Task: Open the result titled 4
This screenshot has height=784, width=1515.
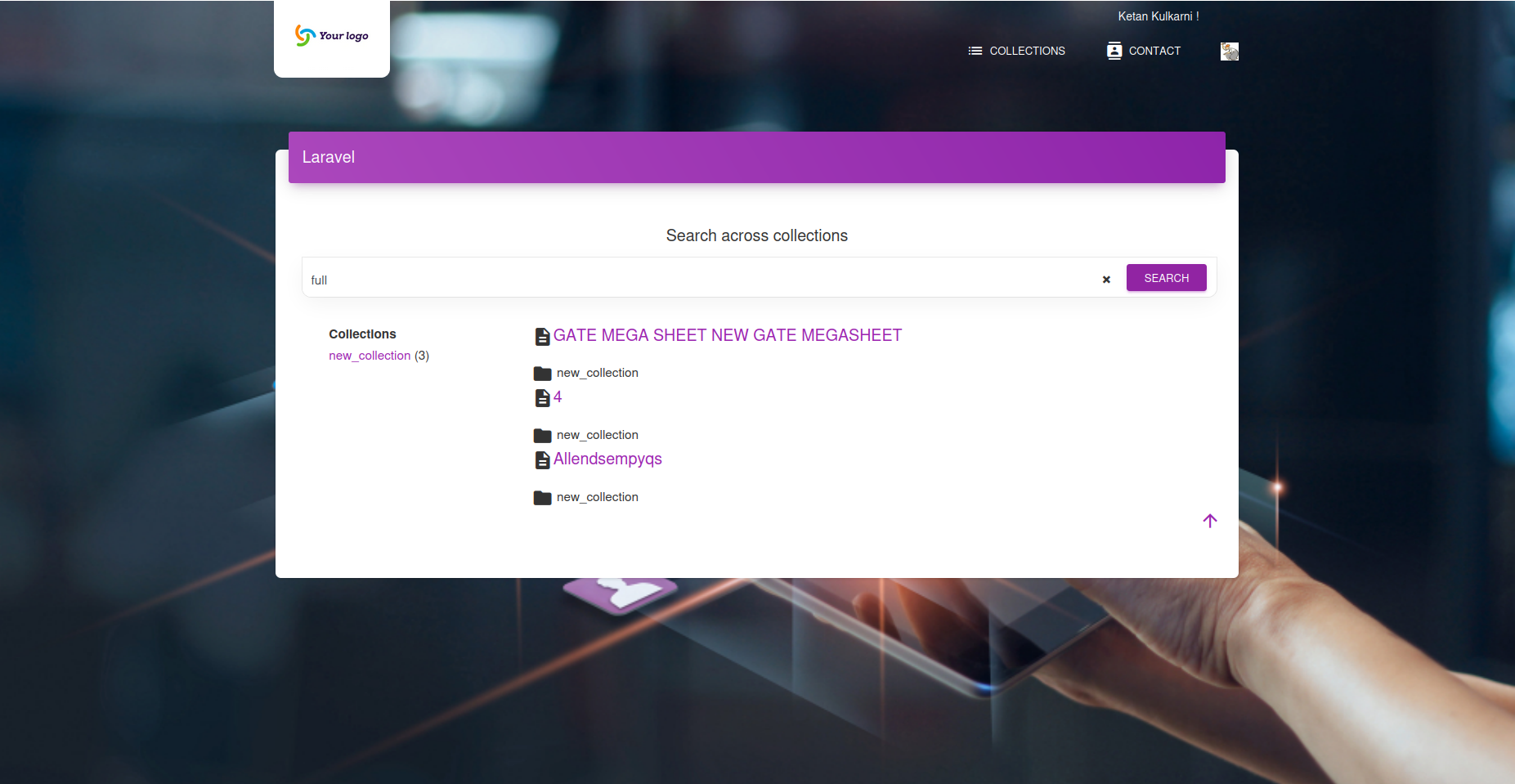Action: click(558, 397)
